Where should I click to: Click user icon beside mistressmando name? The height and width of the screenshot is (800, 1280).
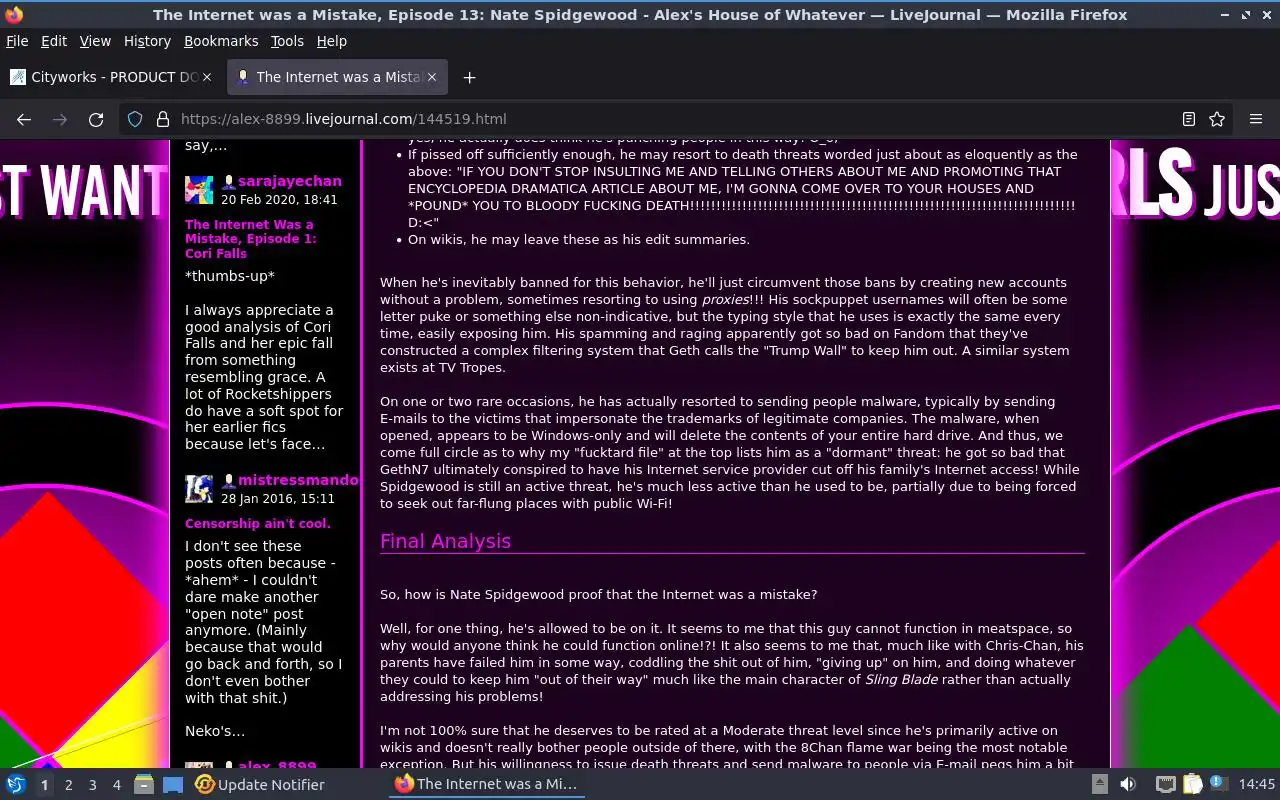228,481
